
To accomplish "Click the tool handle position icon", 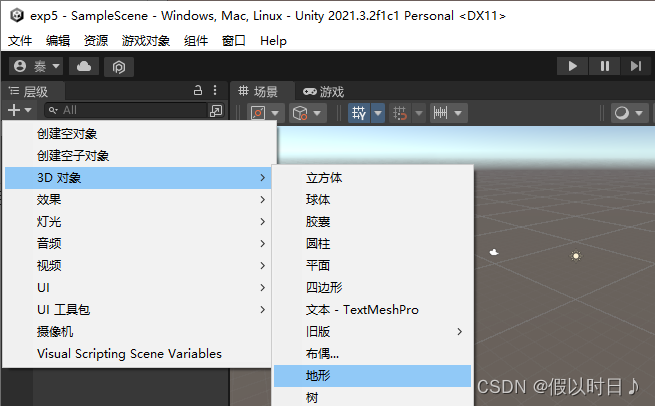I will 258,113.
